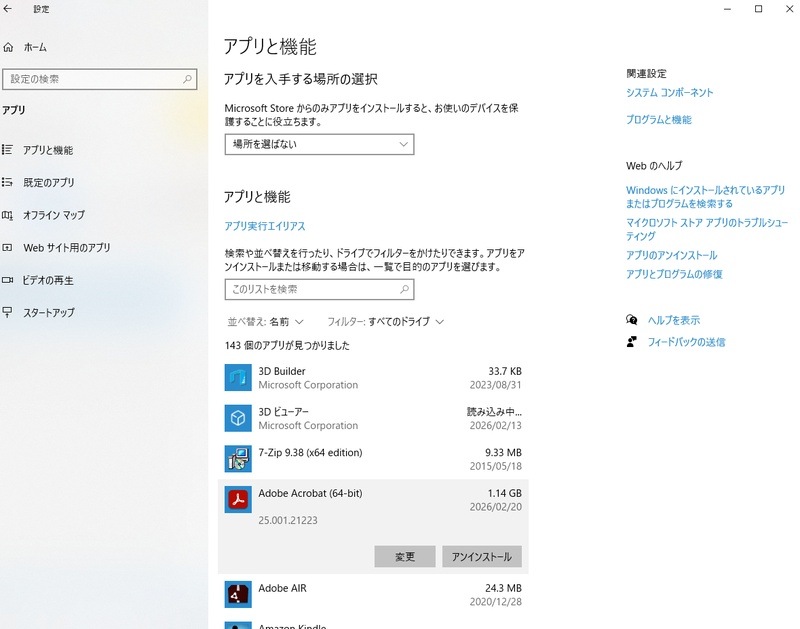The height and width of the screenshot is (629, 800).
Task: Click the Amazon Kindle app icon
Action: pos(237,627)
